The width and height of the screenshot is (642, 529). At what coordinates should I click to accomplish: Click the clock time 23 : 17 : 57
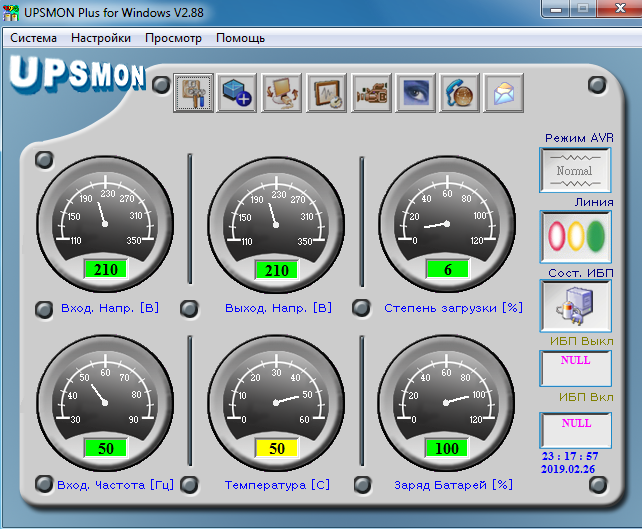(570, 456)
